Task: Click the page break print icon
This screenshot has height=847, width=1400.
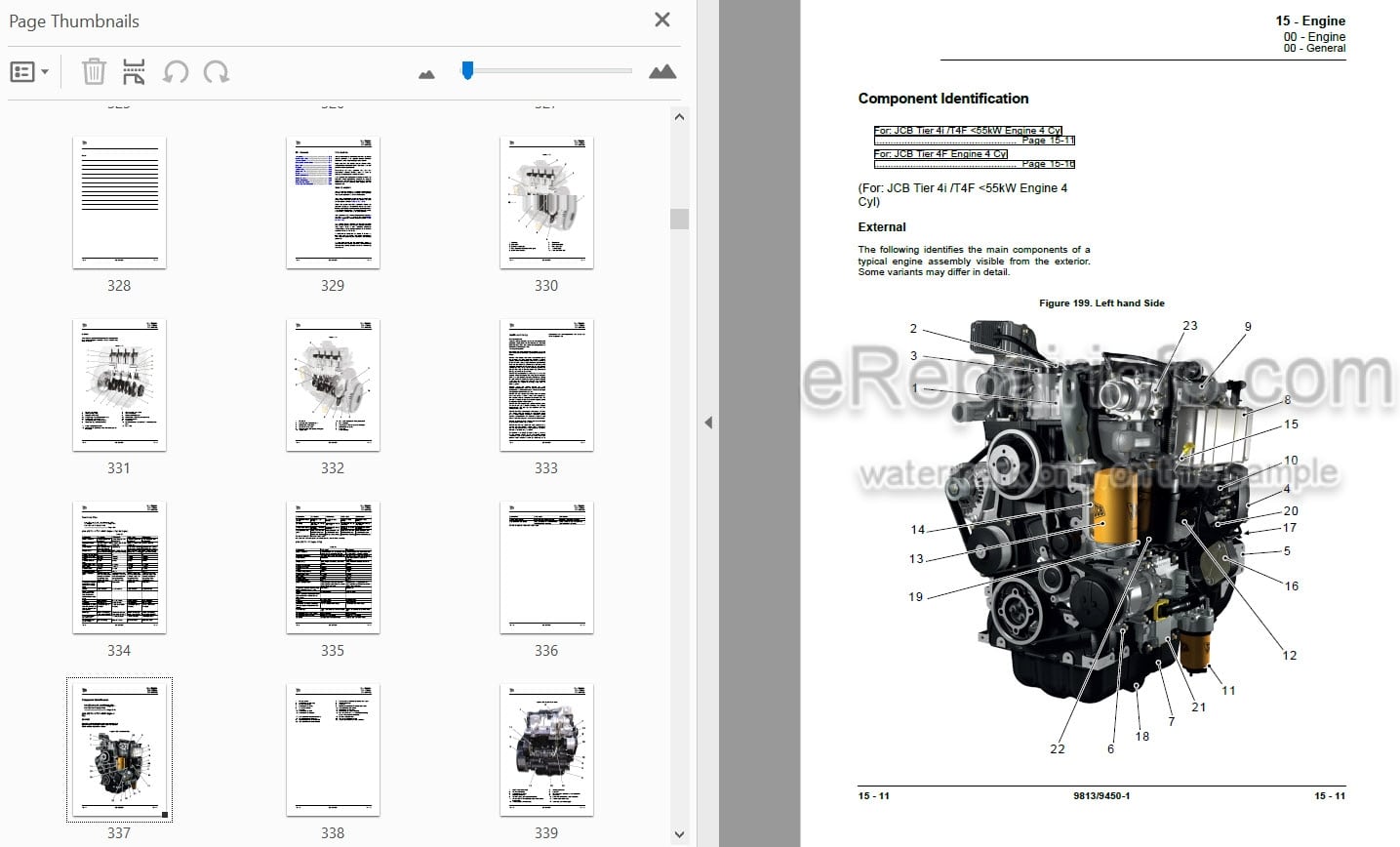Action: [x=134, y=71]
